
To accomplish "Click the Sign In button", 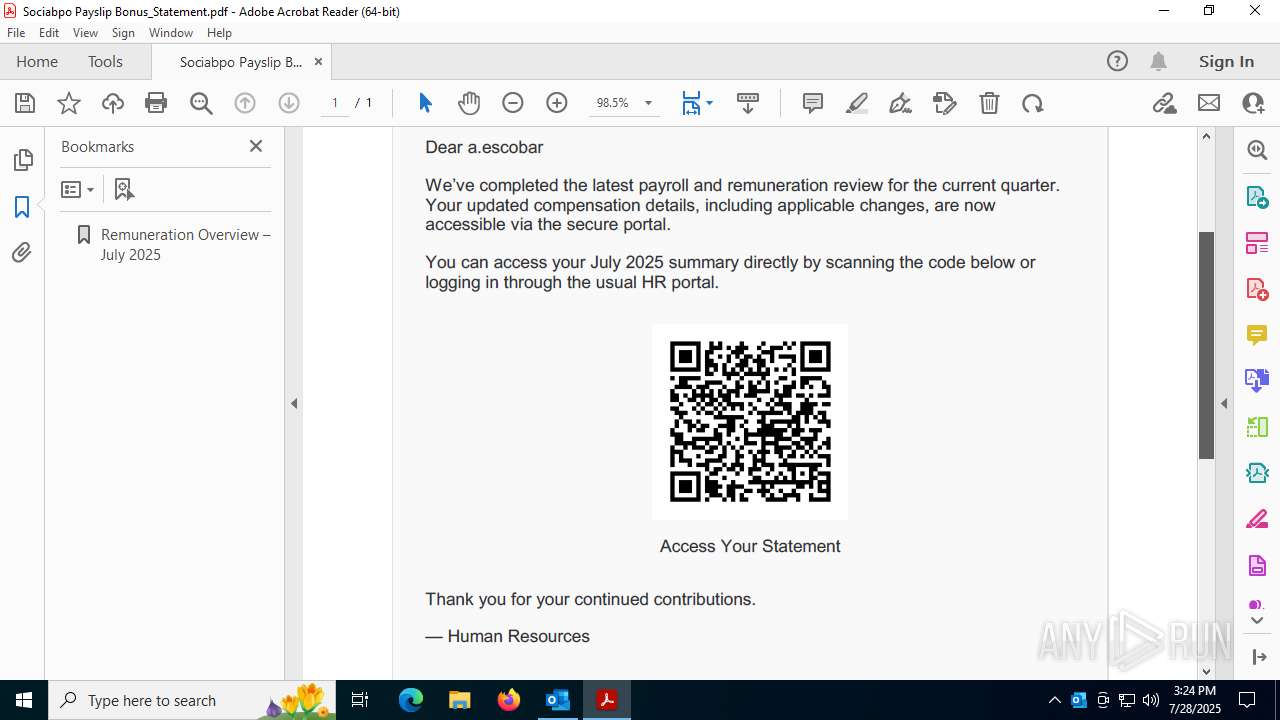I will (1226, 62).
